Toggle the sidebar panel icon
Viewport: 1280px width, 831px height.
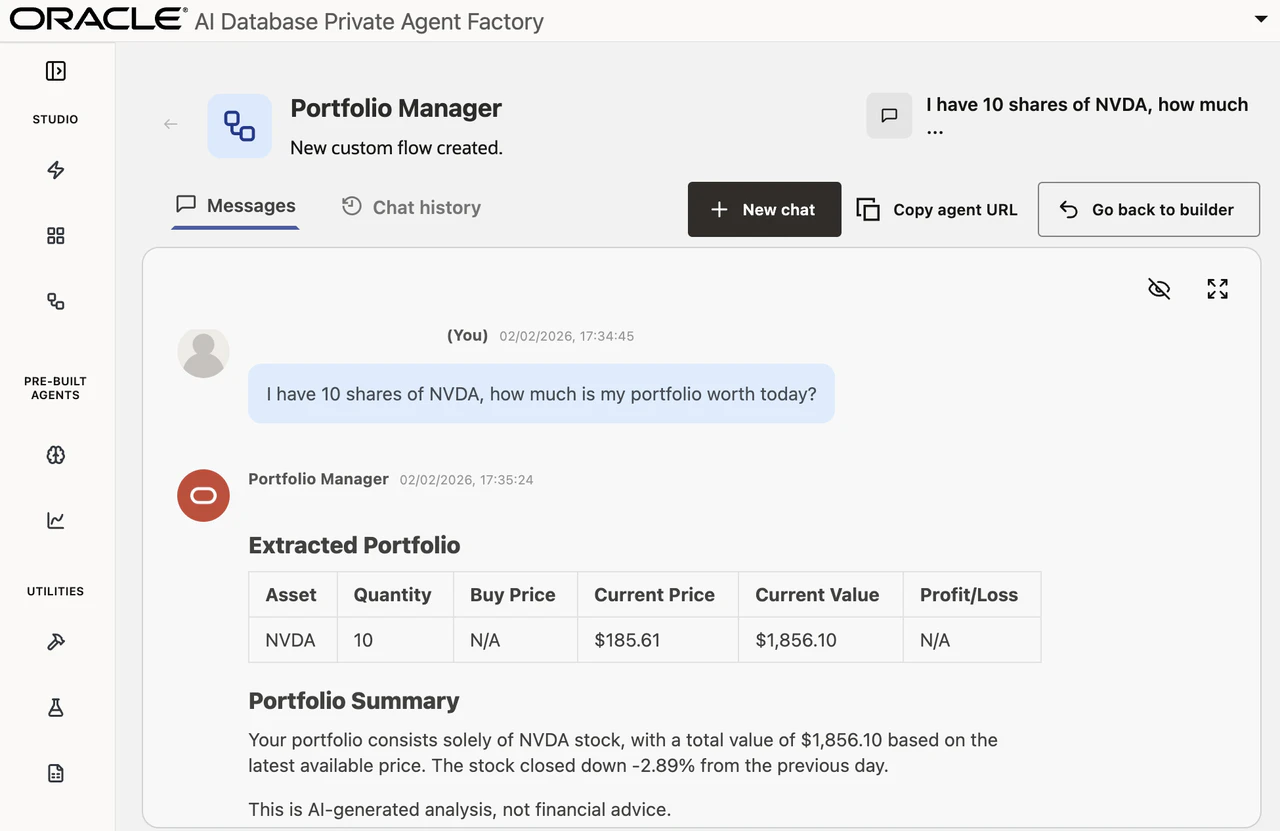coord(56,71)
